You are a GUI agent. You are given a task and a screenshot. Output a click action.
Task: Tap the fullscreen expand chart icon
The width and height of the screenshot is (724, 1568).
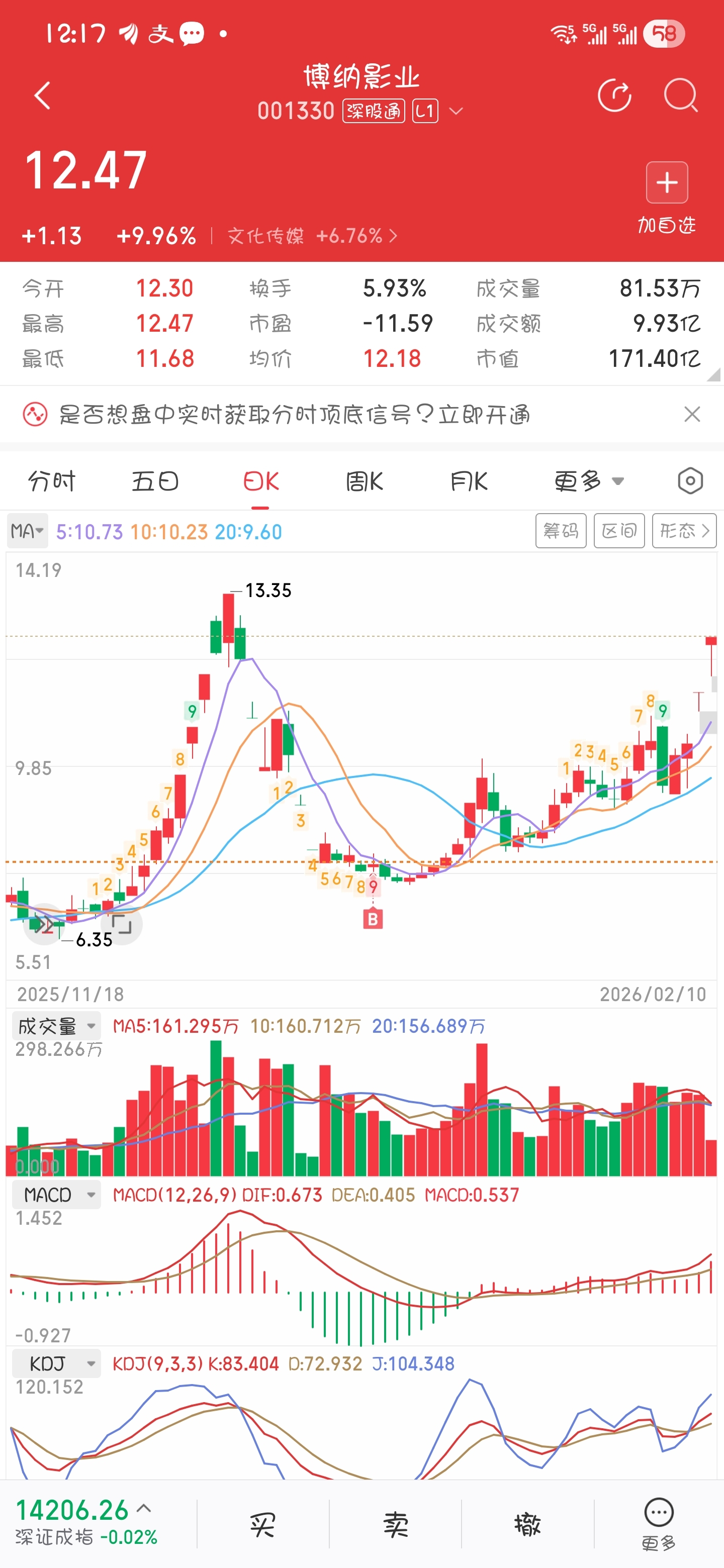pos(122,924)
